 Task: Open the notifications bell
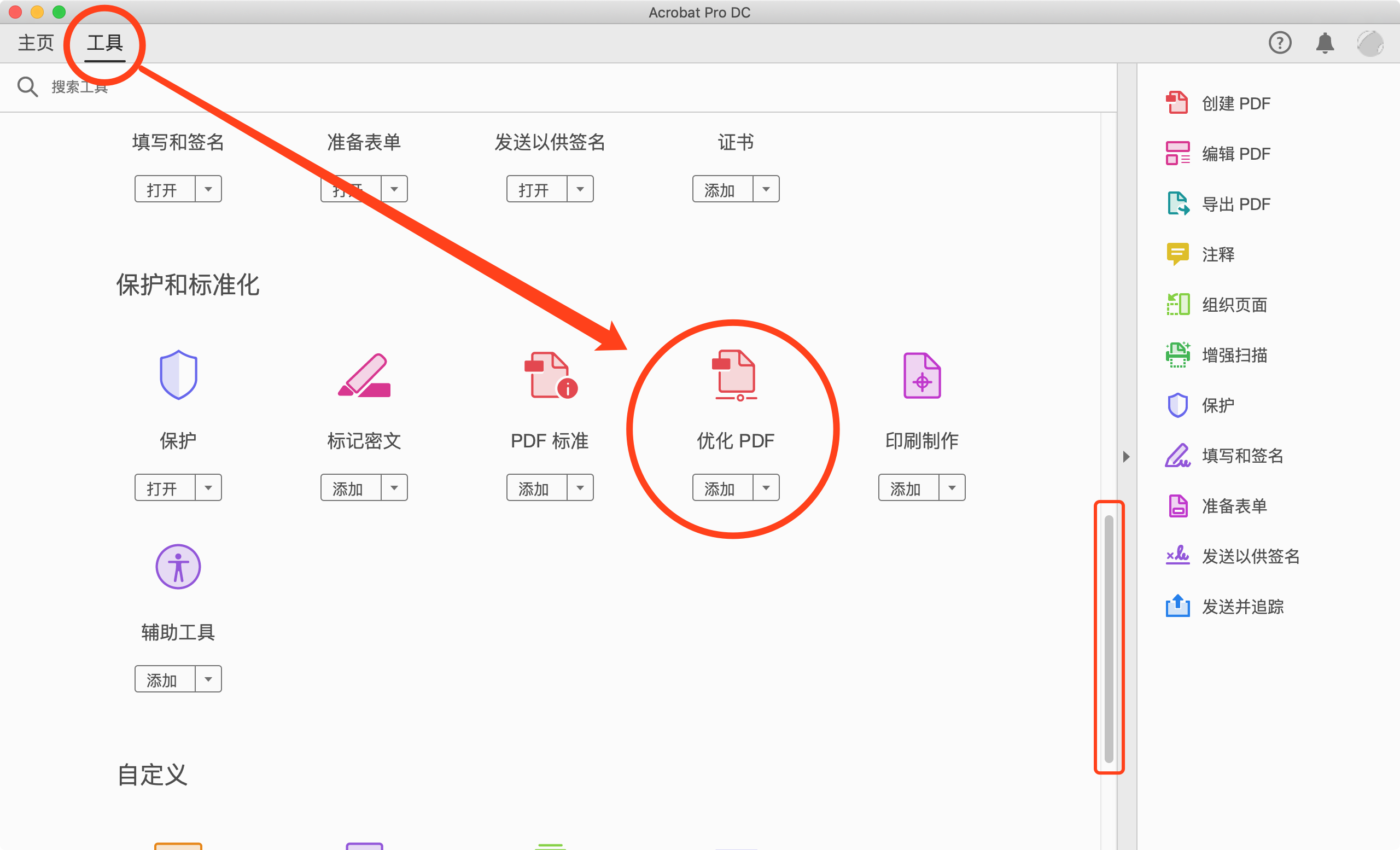pos(1325,43)
